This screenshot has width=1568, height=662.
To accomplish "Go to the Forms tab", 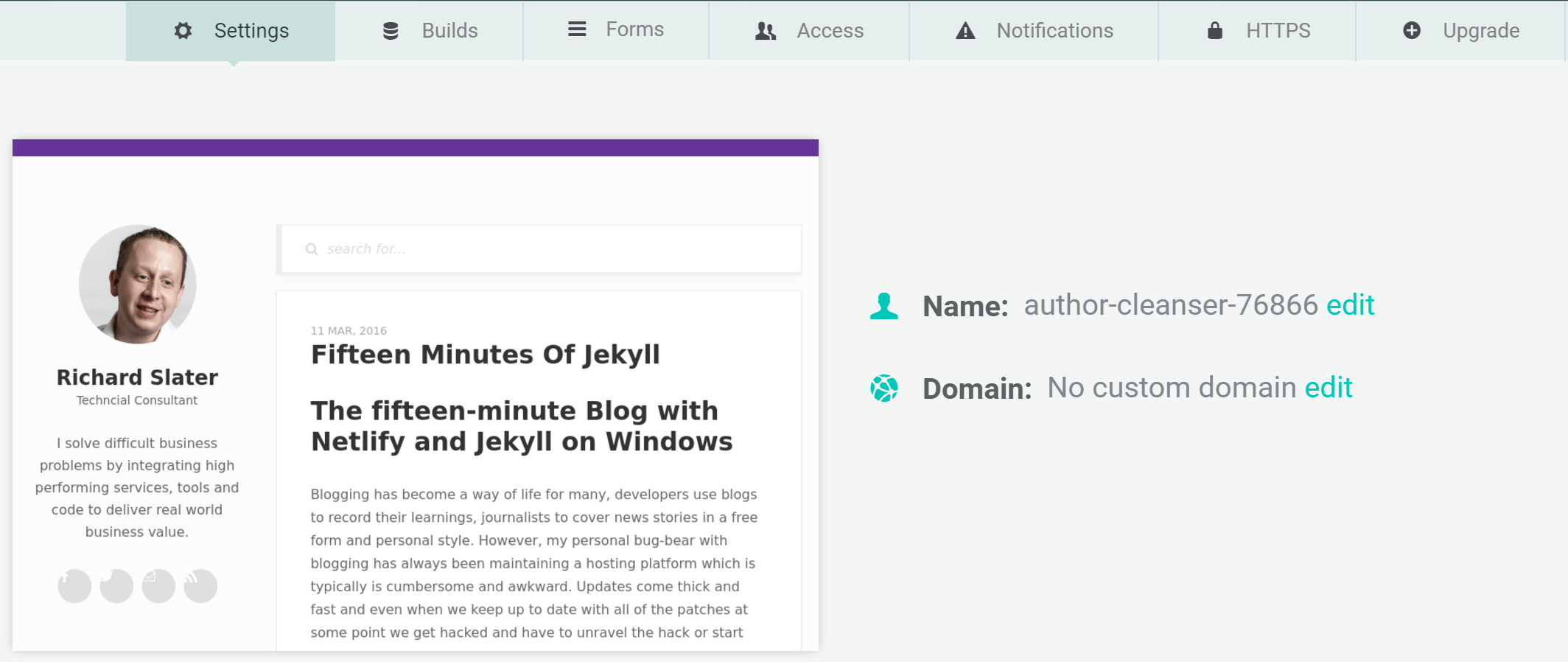I will [616, 29].
